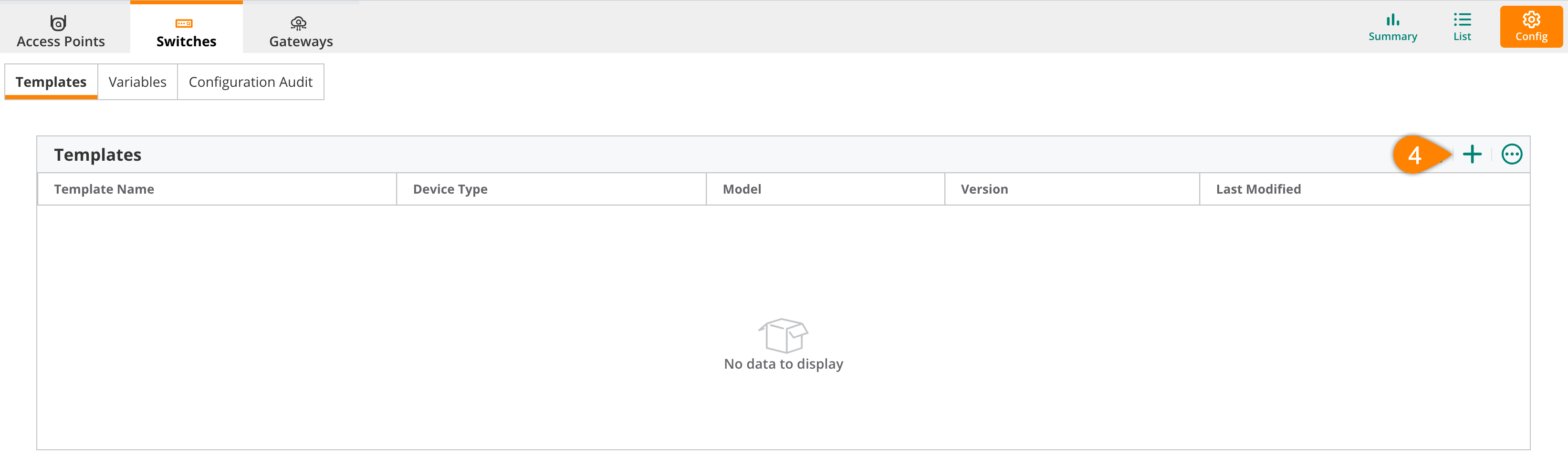Open the Configuration Audit sub-tab
The width and height of the screenshot is (1568, 476).
250,82
